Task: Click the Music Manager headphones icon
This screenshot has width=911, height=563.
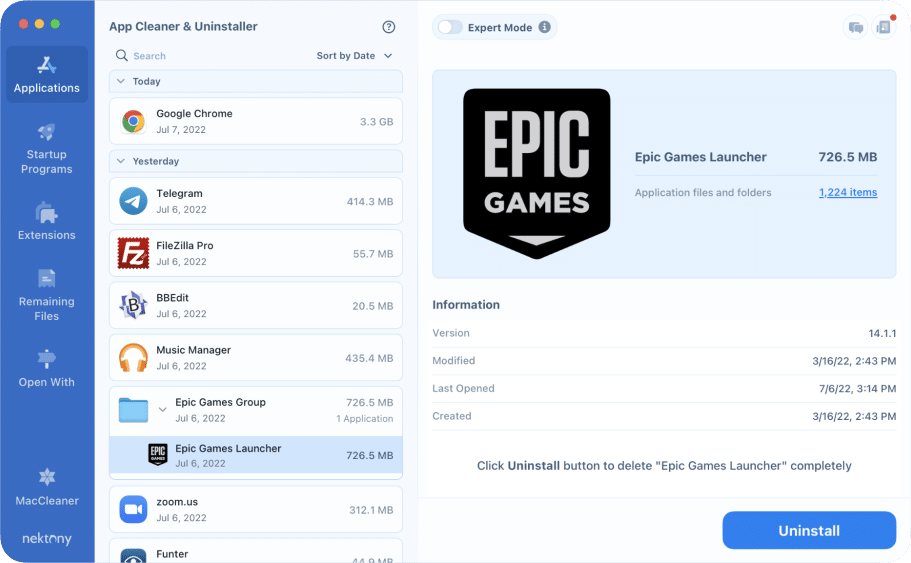Action: (x=133, y=357)
